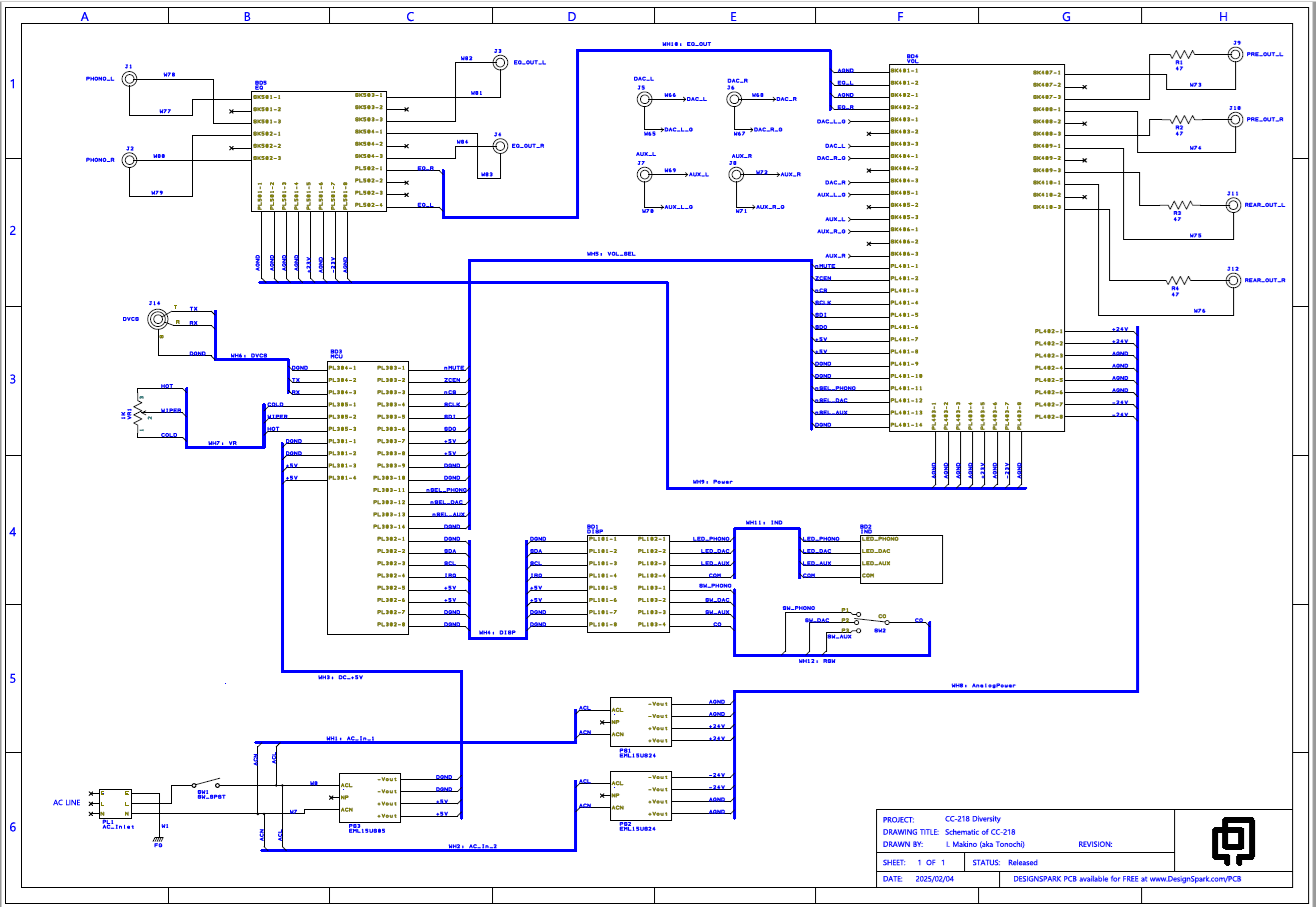Select the J5 DAC_L jack symbol
This screenshot has width=1316, height=907.
coord(642,99)
